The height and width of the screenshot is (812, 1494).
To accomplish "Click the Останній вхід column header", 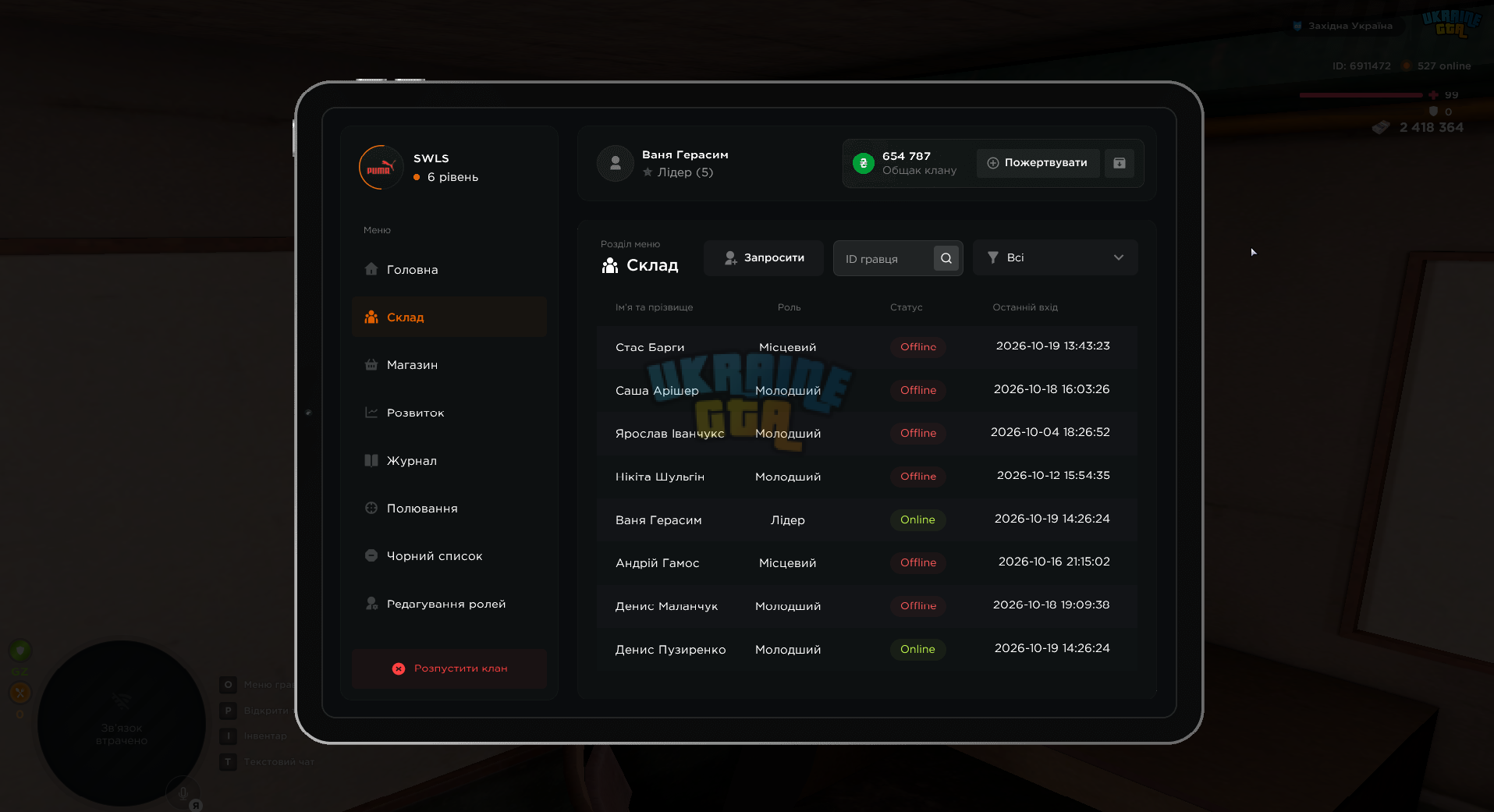I will point(1025,307).
